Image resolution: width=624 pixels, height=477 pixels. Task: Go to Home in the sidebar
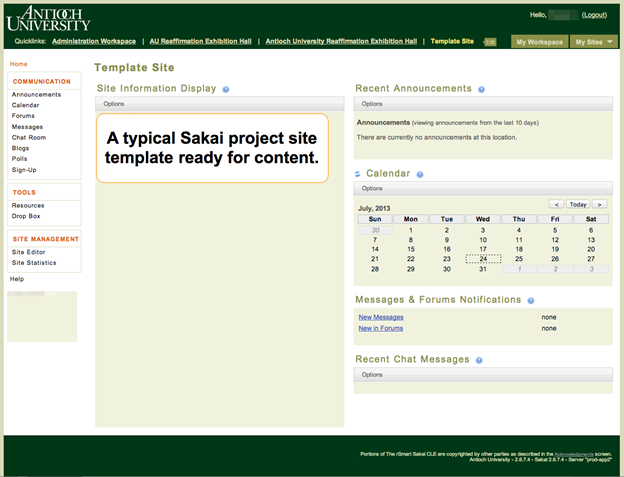point(19,64)
